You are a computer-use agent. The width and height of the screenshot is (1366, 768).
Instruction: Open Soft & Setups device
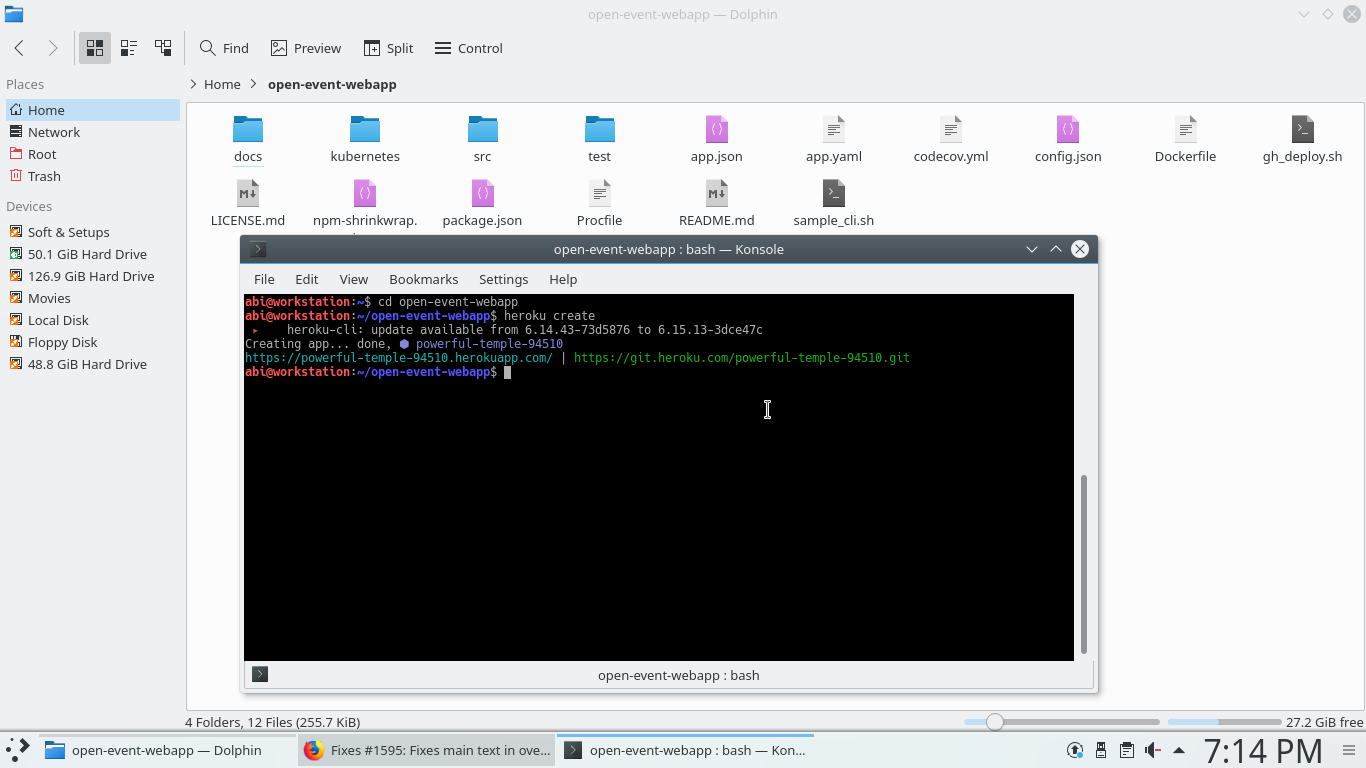(x=93, y=232)
